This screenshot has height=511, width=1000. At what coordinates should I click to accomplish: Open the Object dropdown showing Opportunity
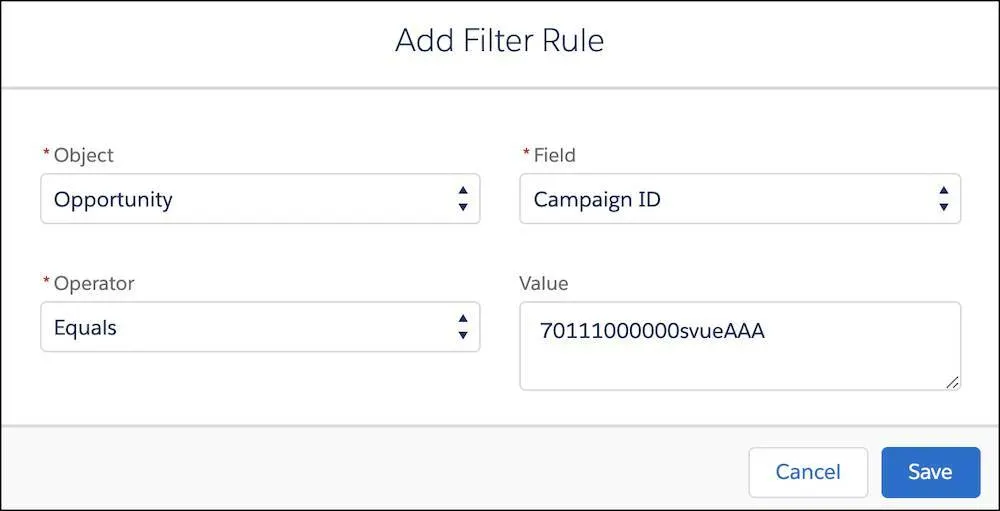[x=260, y=199]
